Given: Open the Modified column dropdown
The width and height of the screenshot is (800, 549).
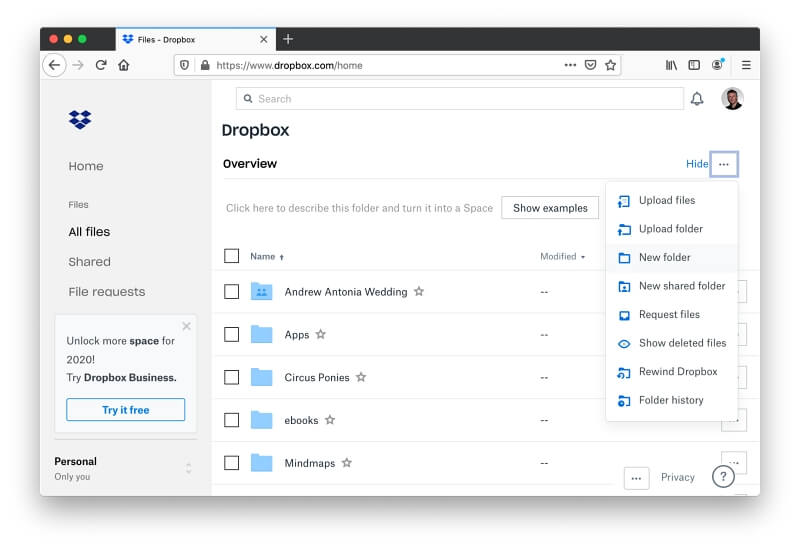Looking at the screenshot, I should pos(563,257).
